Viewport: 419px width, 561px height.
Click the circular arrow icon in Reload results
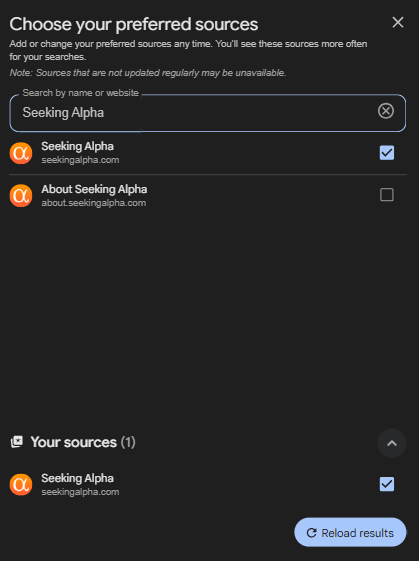[x=311, y=533]
